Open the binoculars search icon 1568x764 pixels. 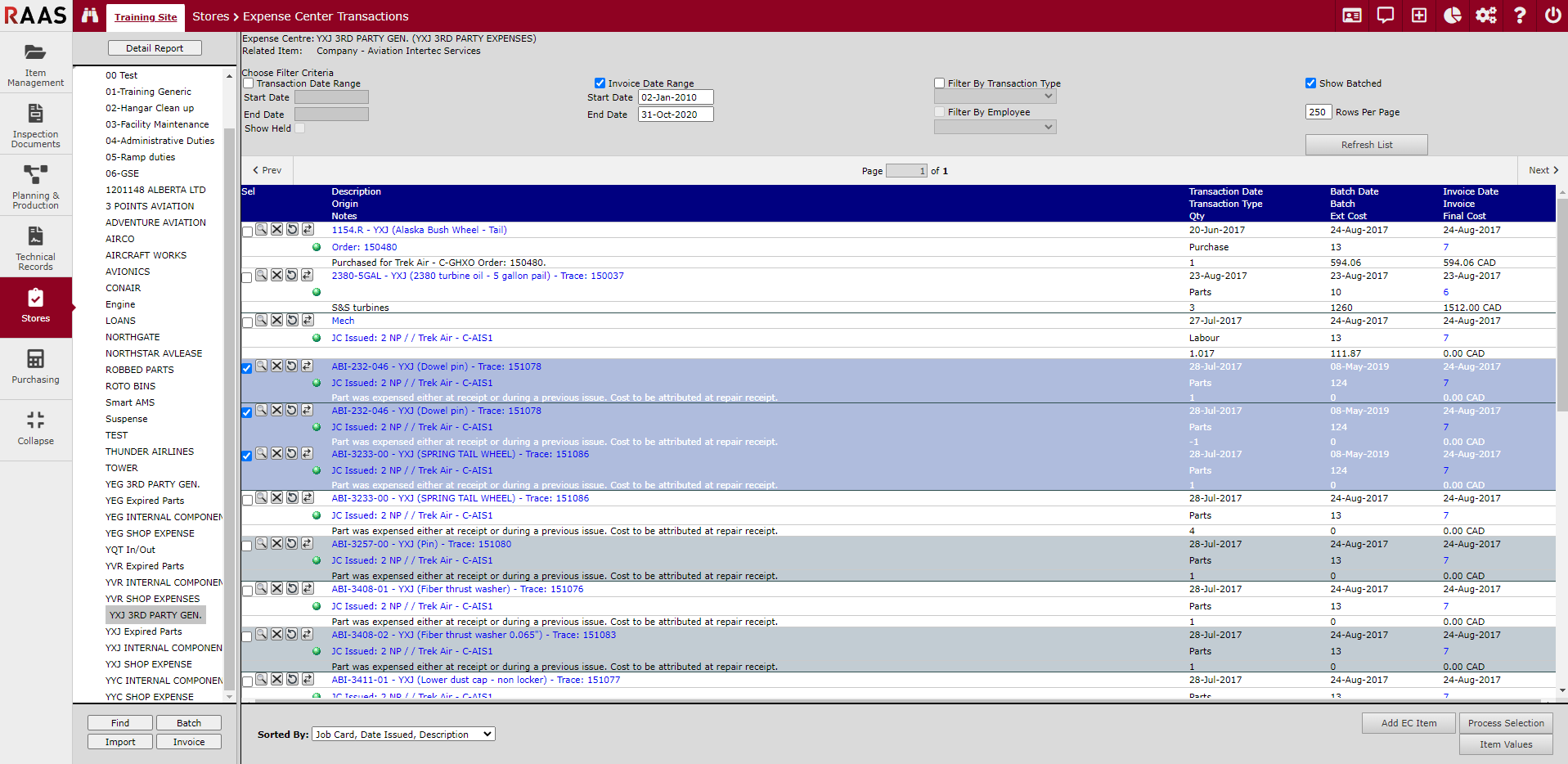coord(90,16)
